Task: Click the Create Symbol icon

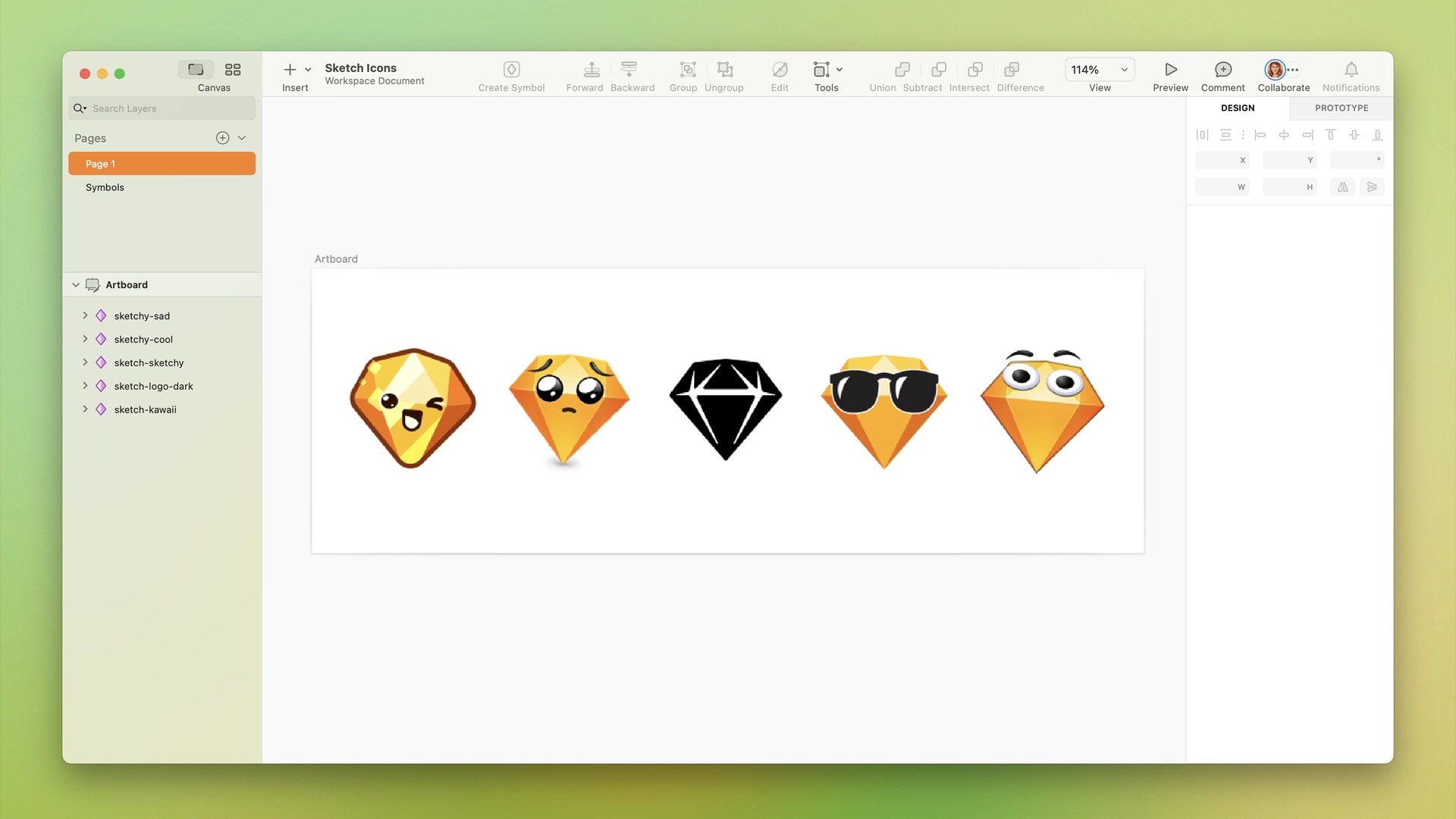Action: point(512,70)
